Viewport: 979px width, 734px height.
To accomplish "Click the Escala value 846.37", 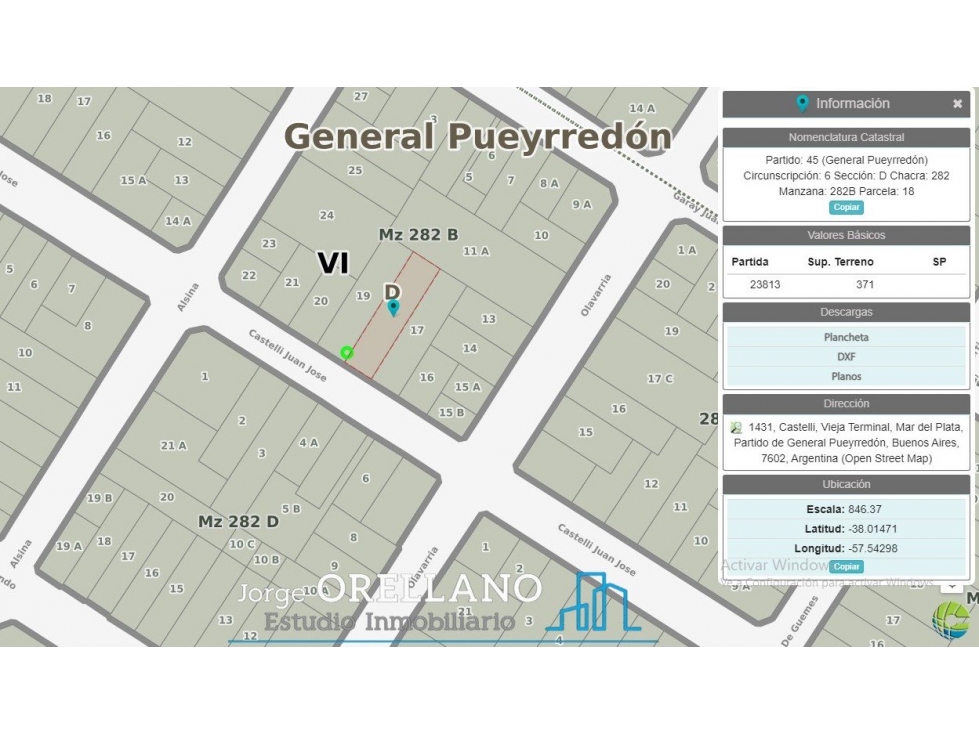I will tap(865, 509).
